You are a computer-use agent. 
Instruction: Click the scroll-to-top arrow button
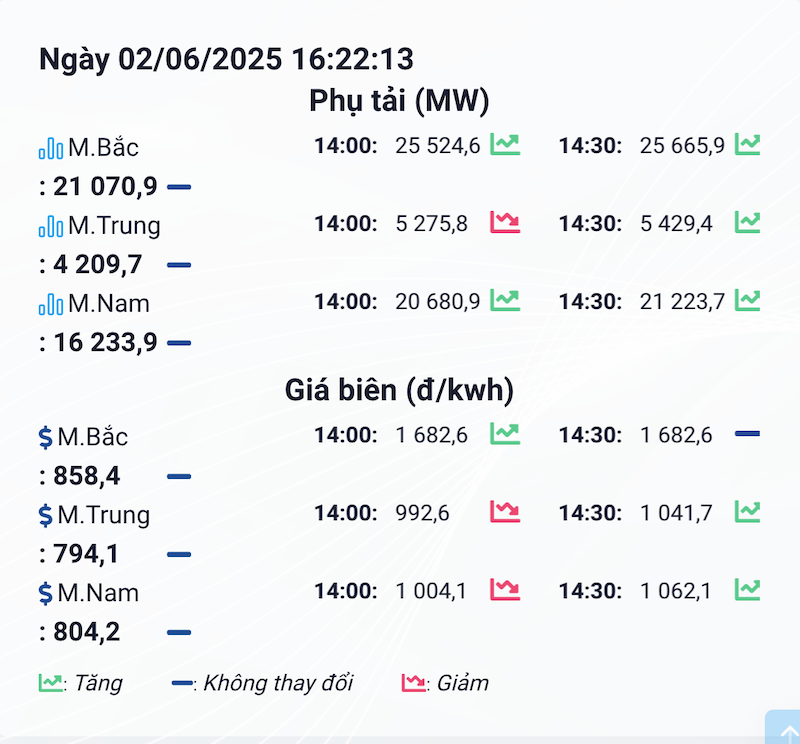(784, 728)
